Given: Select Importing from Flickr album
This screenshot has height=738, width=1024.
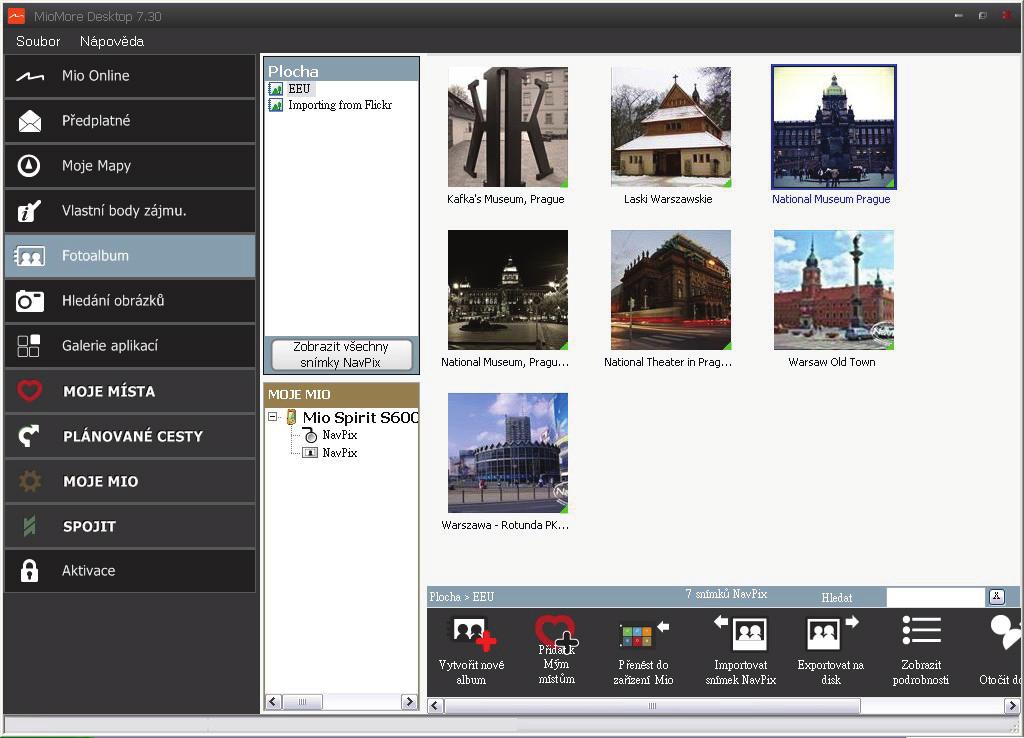Looking at the screenshot, I should 340,105.
